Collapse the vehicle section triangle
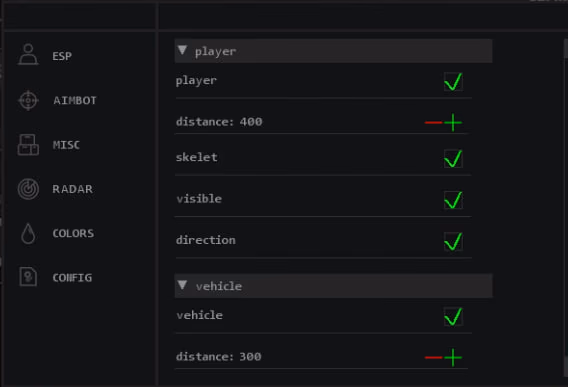This screenshot has width=568, height=387. point(182,285)
